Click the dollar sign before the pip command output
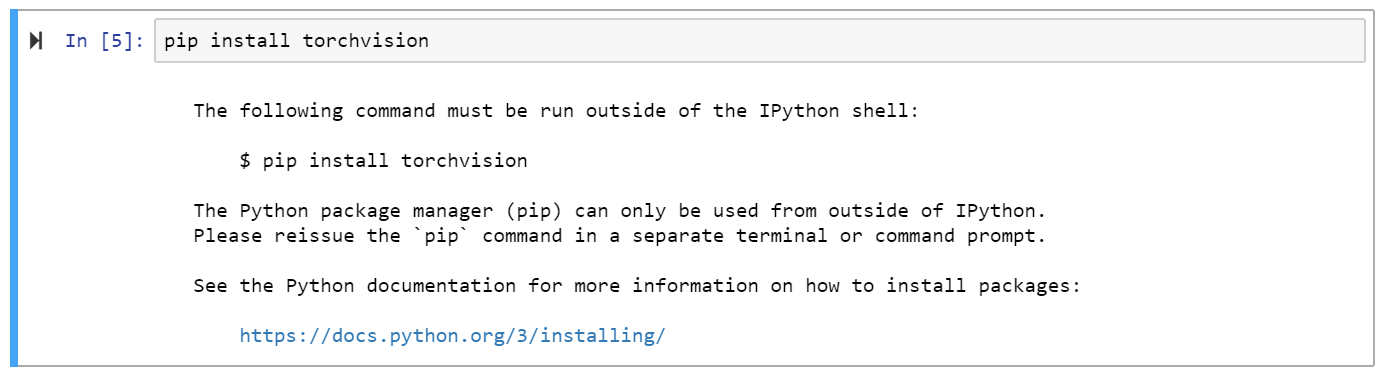1389x372 pixels. [245, 160]
